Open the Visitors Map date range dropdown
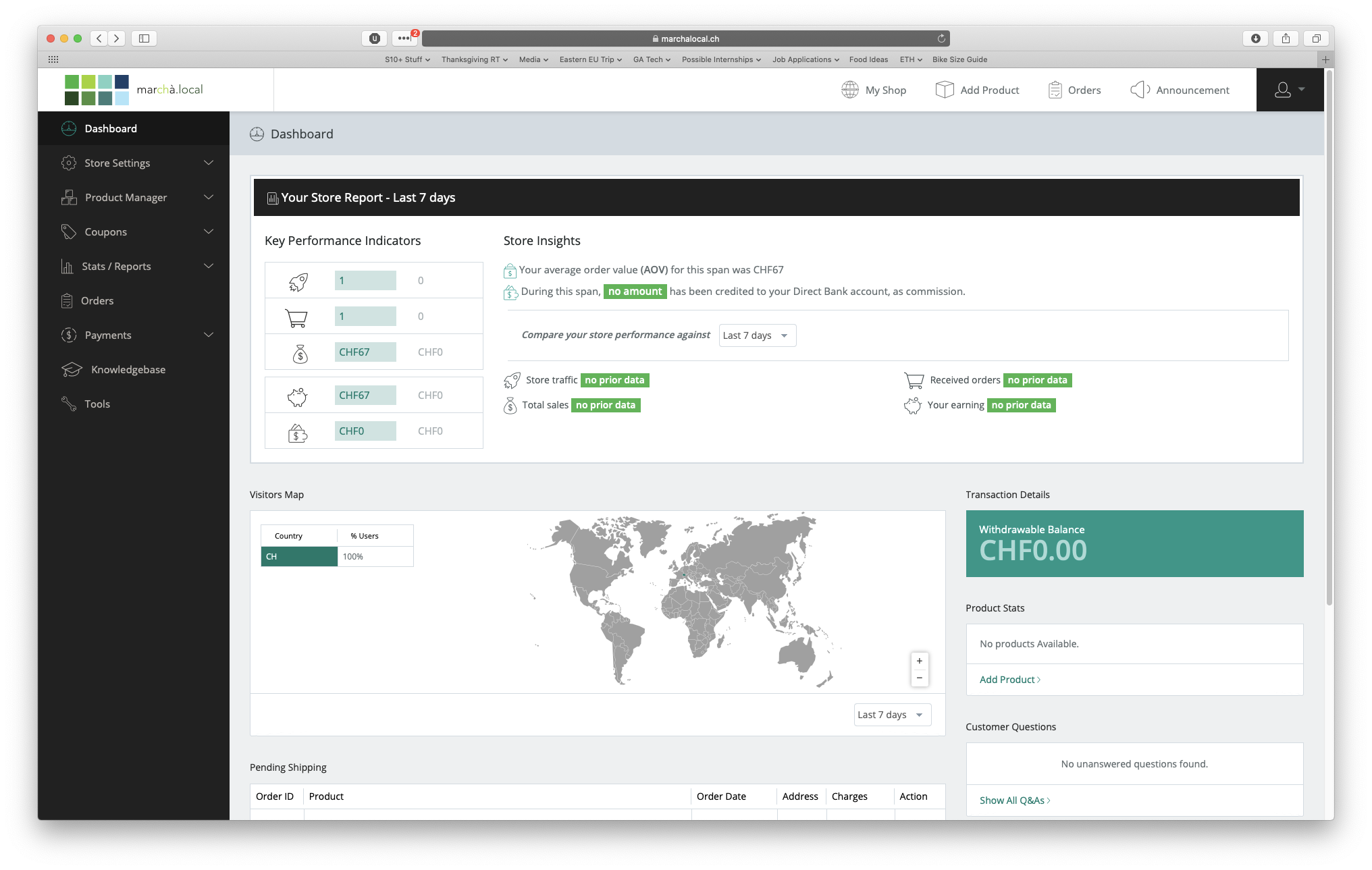 pyautogui.click(x=892, y=715)
